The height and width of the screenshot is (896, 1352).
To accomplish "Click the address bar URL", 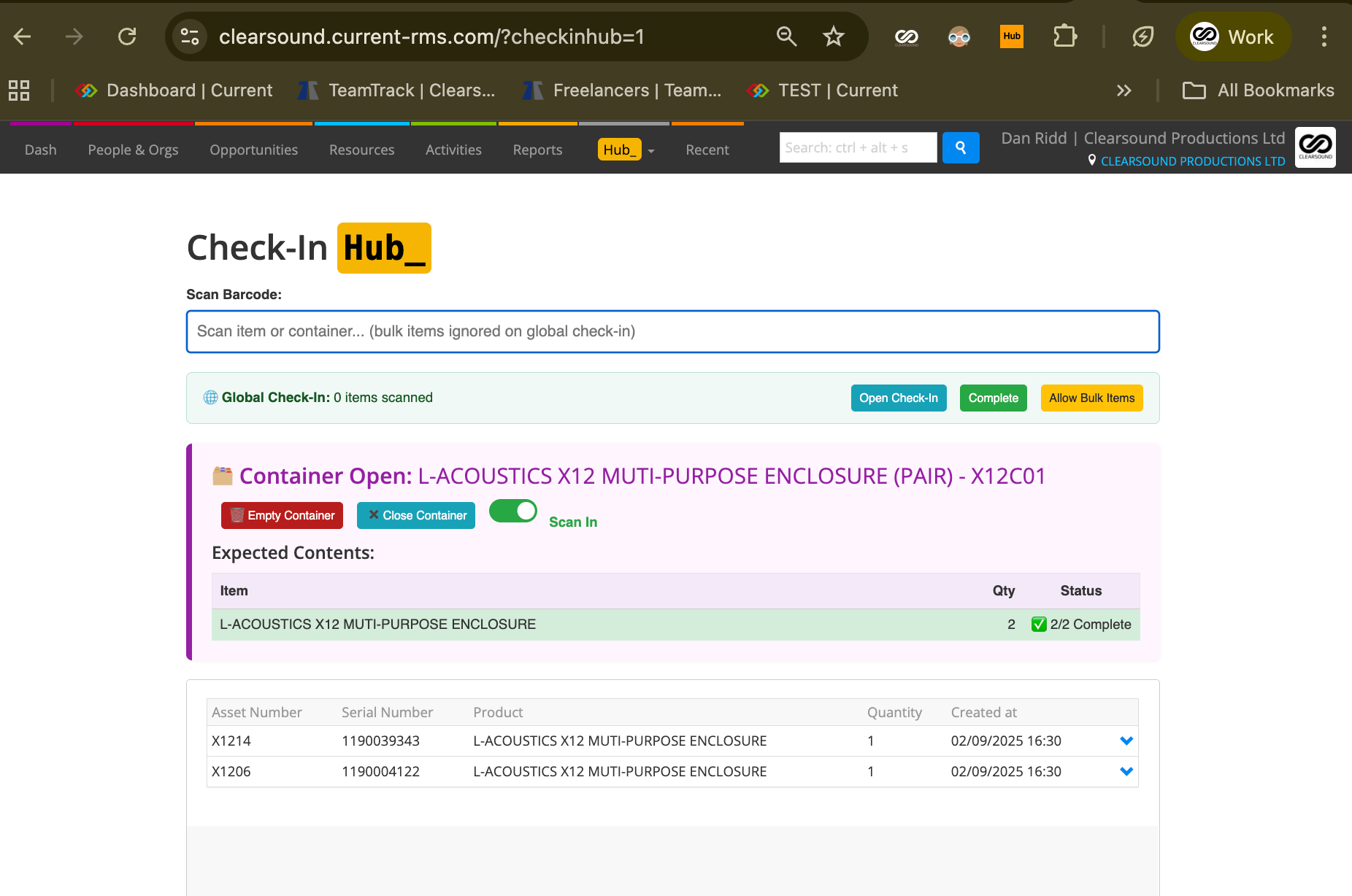I will point(431,36).
